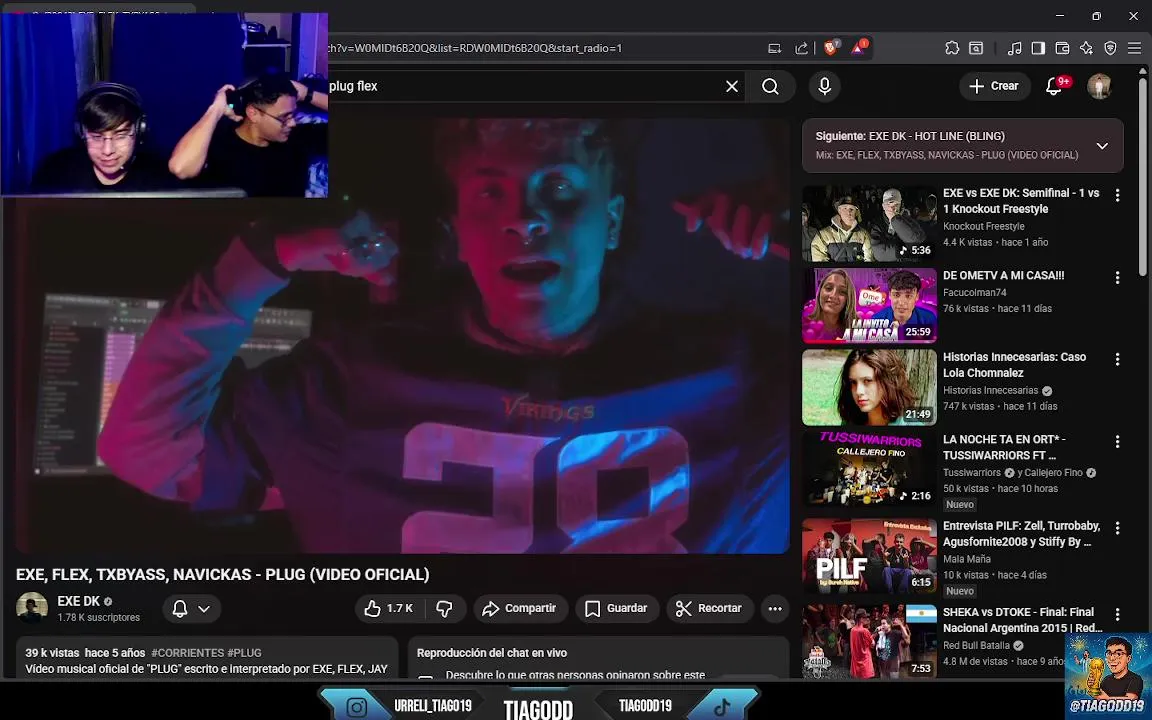Click the YouTube search magnifier button
The image size is (1152, 720).
click(x=770, y=86)
